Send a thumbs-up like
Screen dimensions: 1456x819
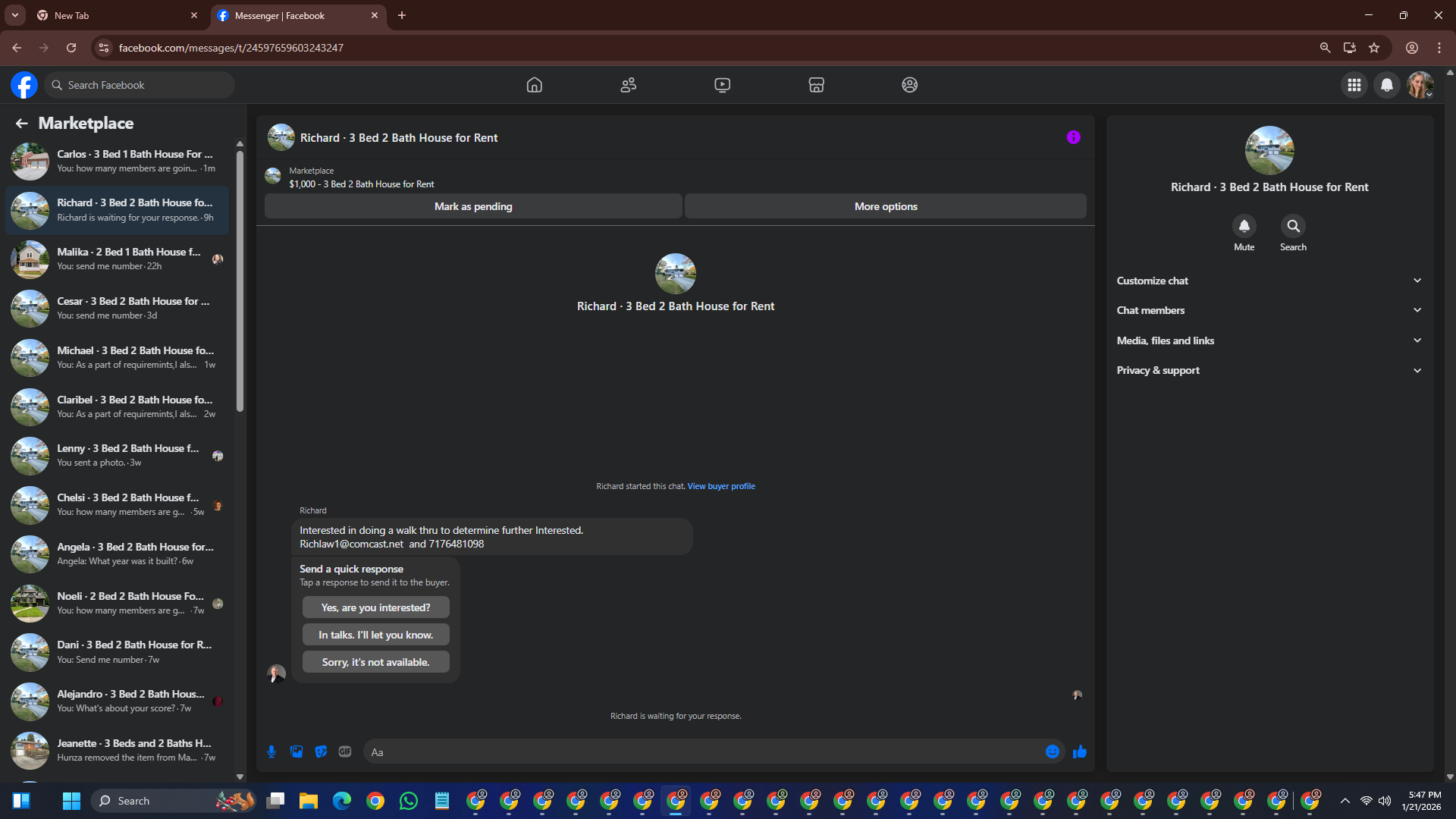[x=1080, y=752]
